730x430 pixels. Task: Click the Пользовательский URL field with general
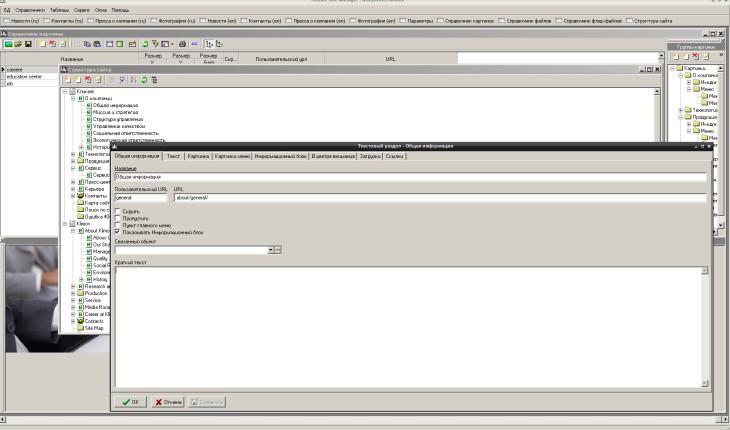coord(141,198)
